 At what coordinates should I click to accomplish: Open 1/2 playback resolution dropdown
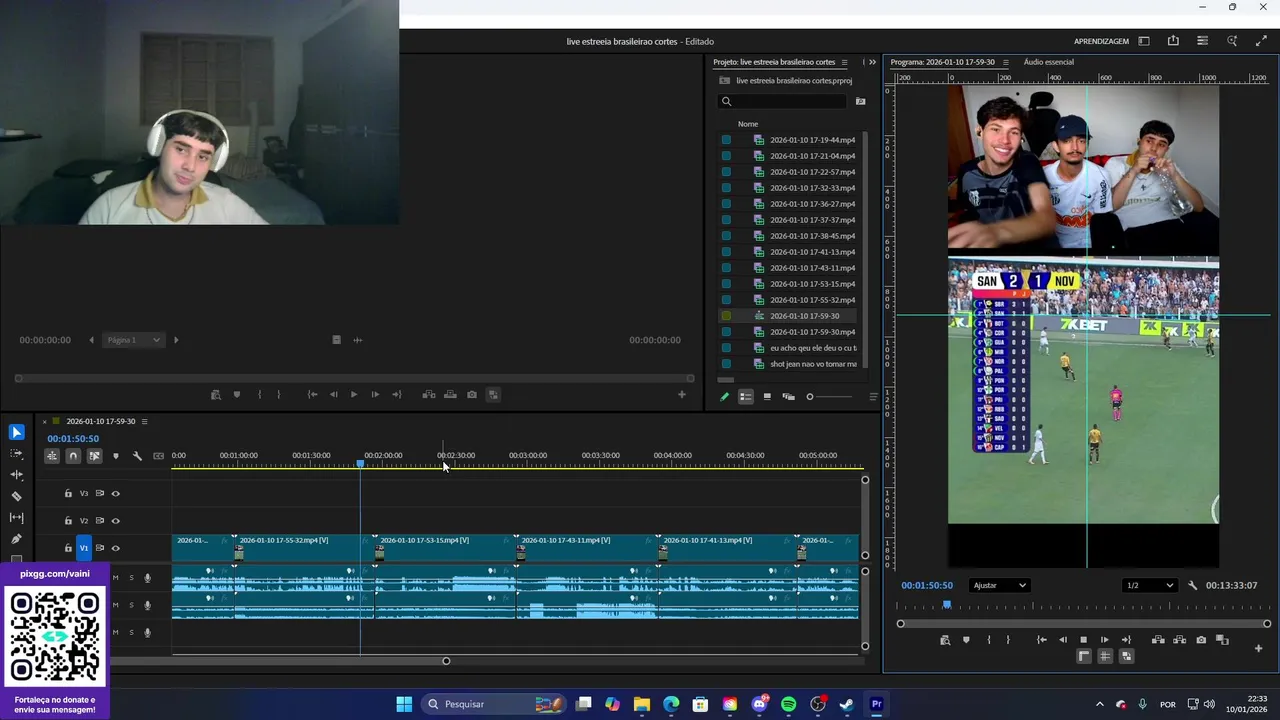(1149, 585)
